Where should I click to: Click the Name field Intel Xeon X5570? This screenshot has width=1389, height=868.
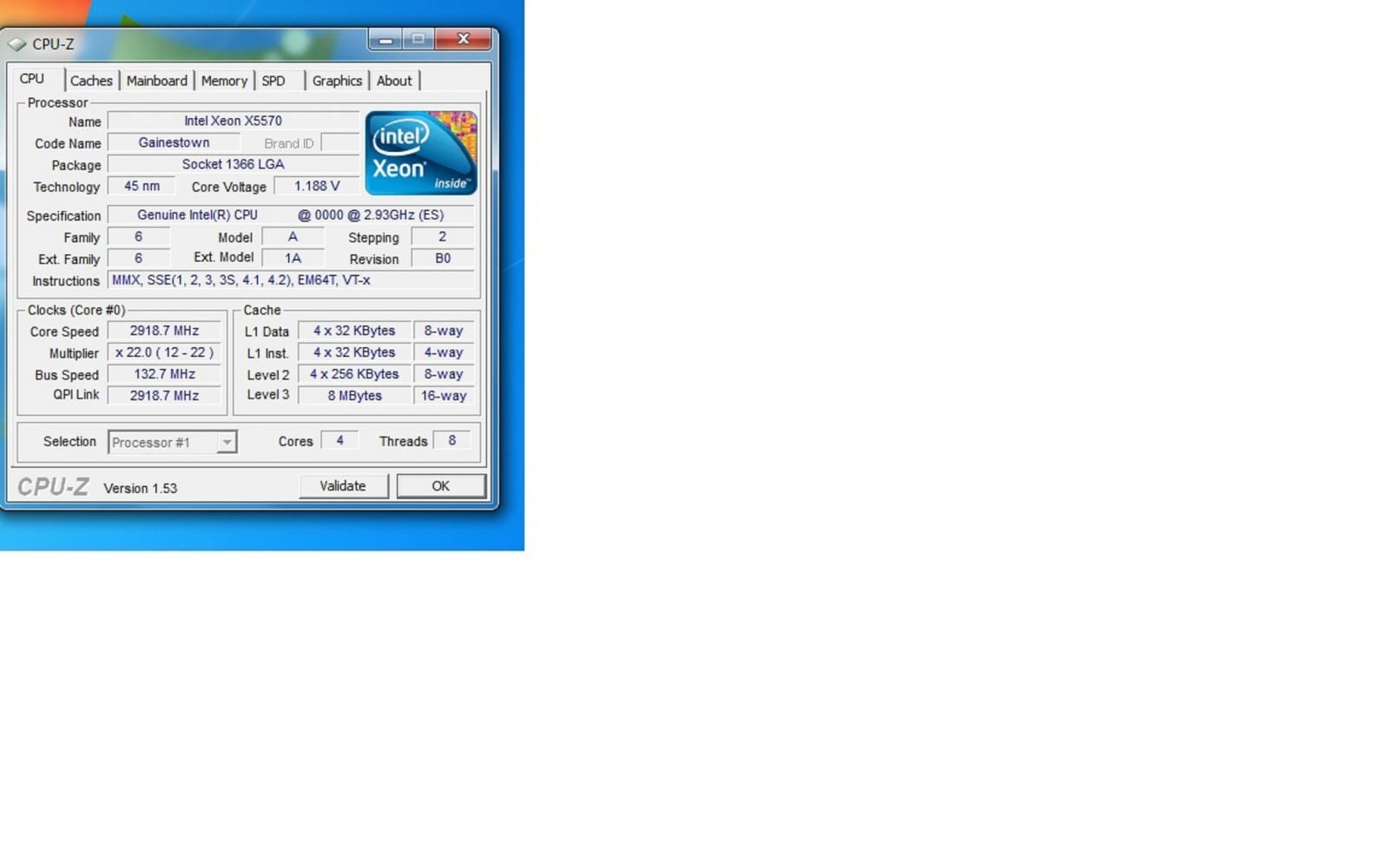coord(233,122)
